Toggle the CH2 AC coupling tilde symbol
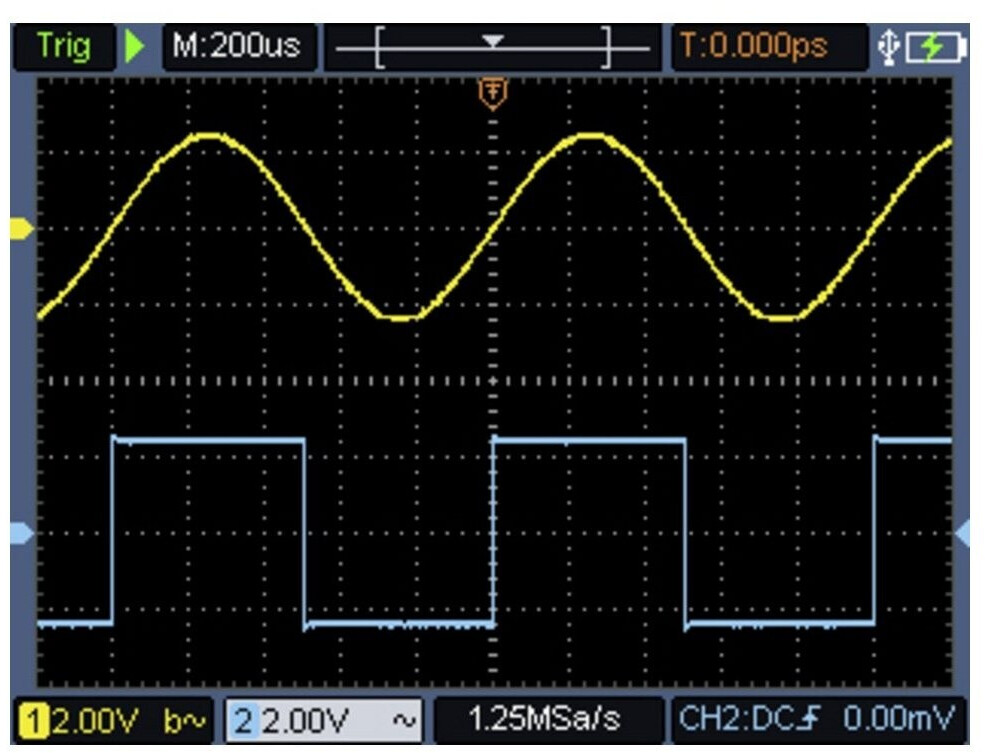The image size is (985, 753). point(406,718)
